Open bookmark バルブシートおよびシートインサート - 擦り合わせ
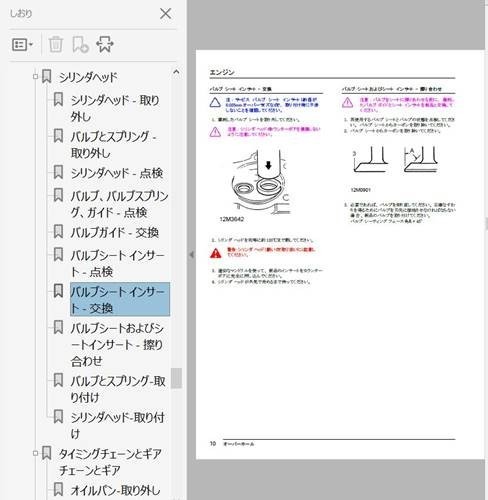 click(x=117, y=344)
